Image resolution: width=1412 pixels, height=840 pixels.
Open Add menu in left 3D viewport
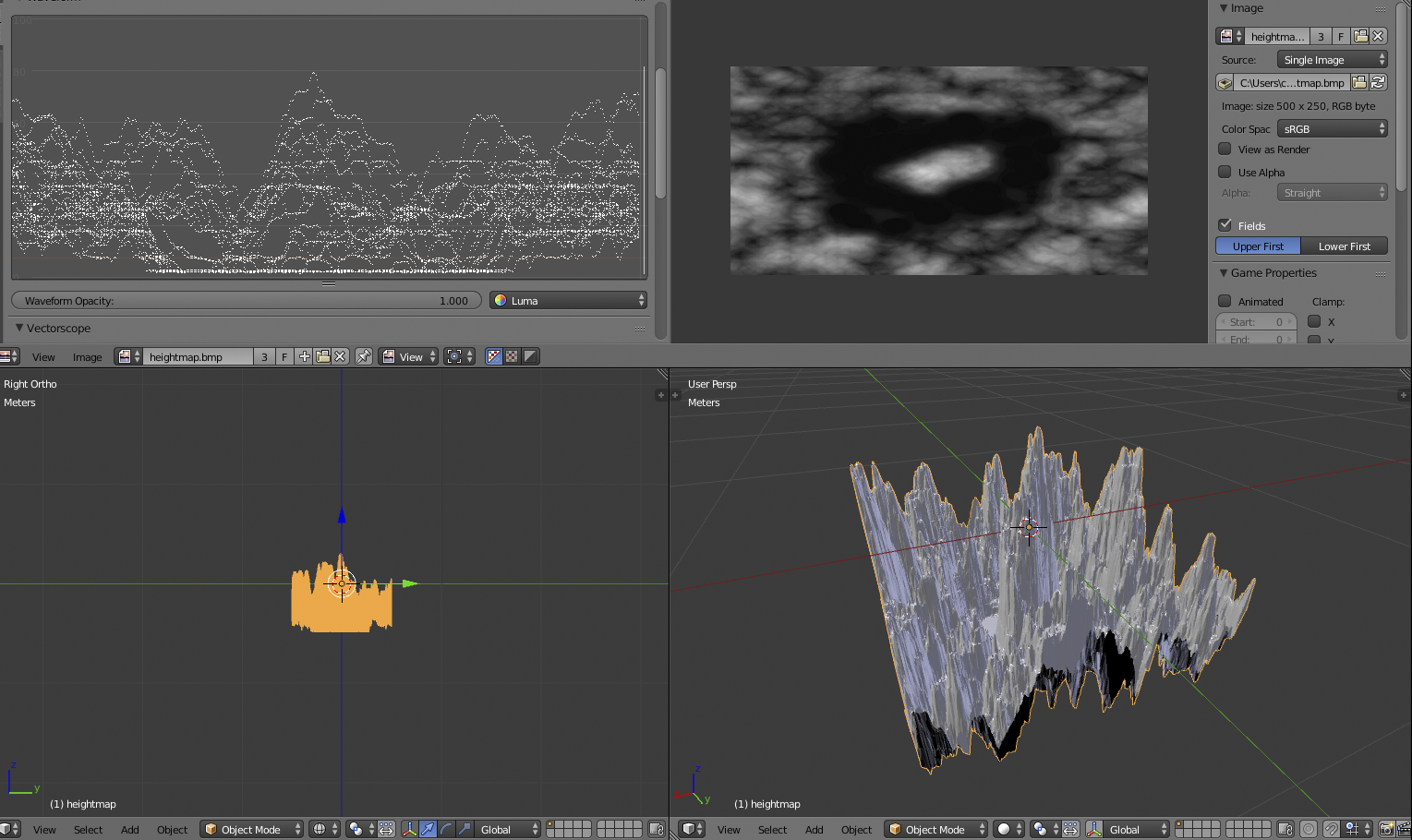pos(130,830)
